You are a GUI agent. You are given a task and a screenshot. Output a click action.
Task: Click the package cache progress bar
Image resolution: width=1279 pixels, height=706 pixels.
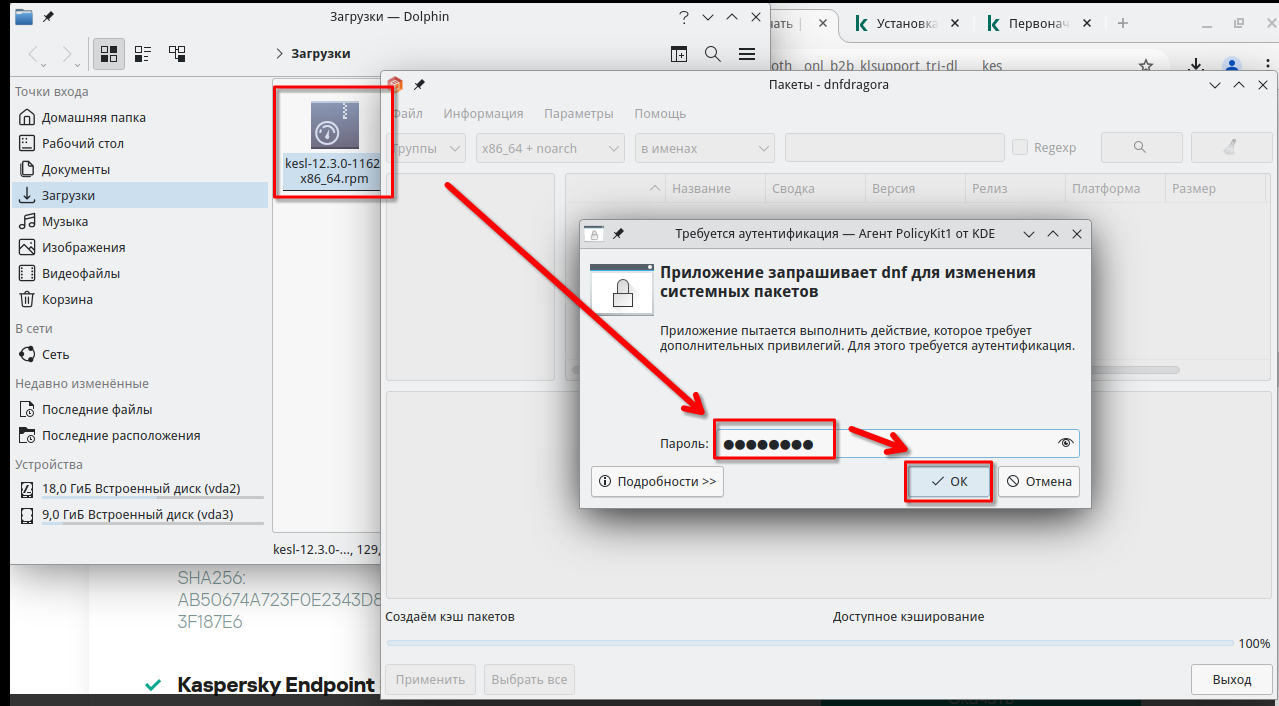pos(810,643)
